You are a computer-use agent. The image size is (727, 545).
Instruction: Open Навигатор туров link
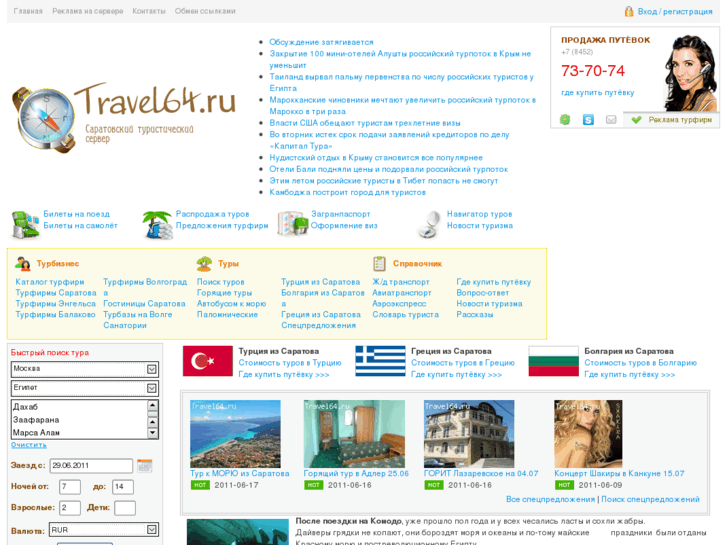(479, 214)
